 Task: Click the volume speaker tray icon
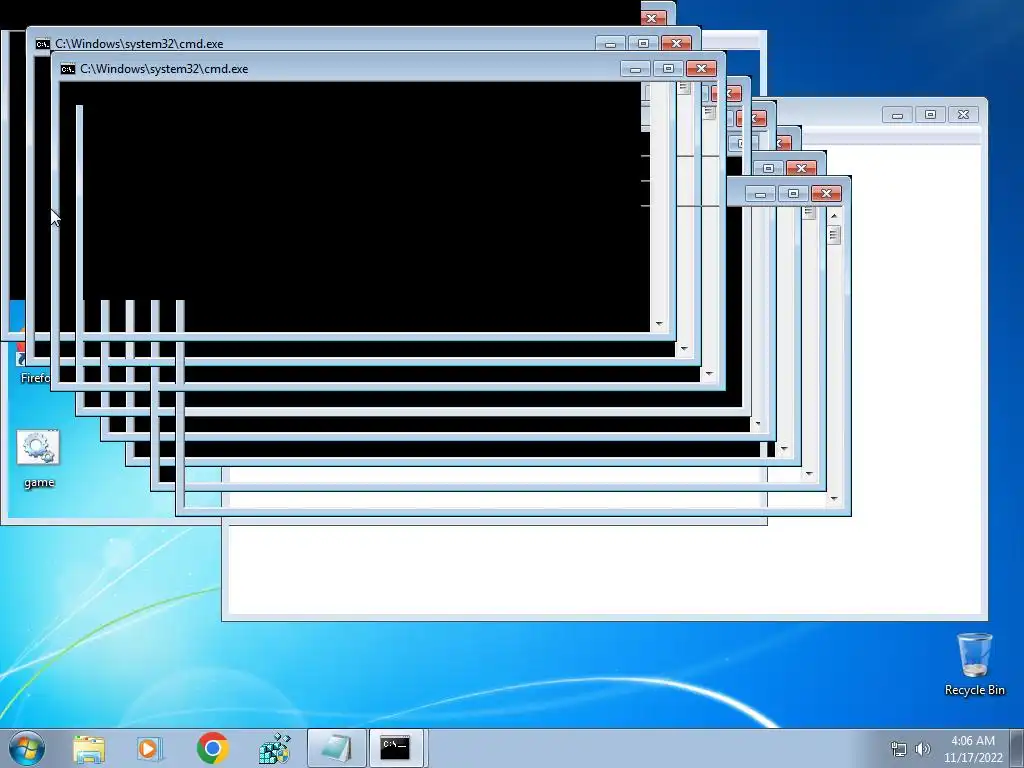(x=923, y=749)
